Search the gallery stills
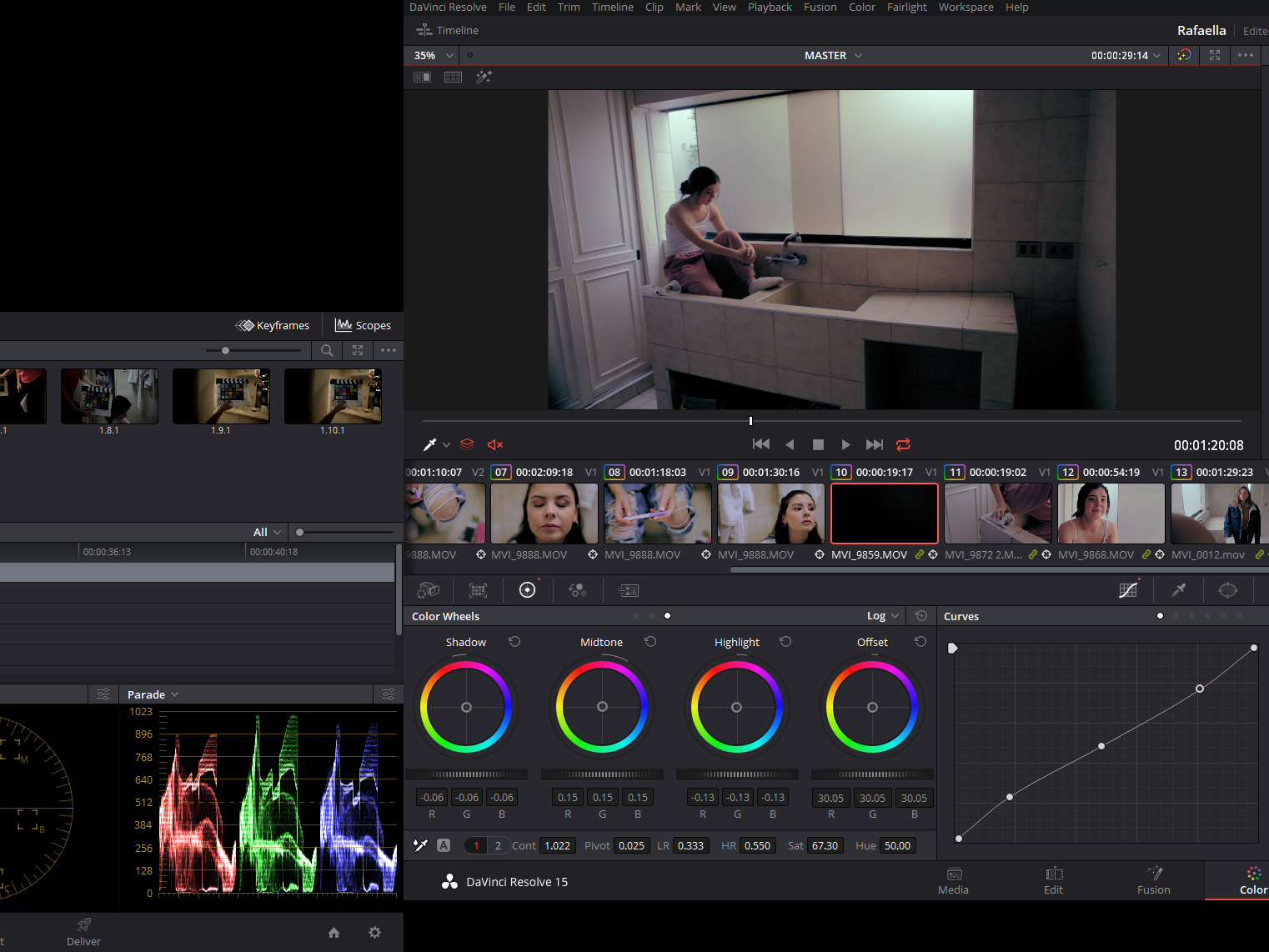This screenshot has width=1269, height=952. coord(327,350)
